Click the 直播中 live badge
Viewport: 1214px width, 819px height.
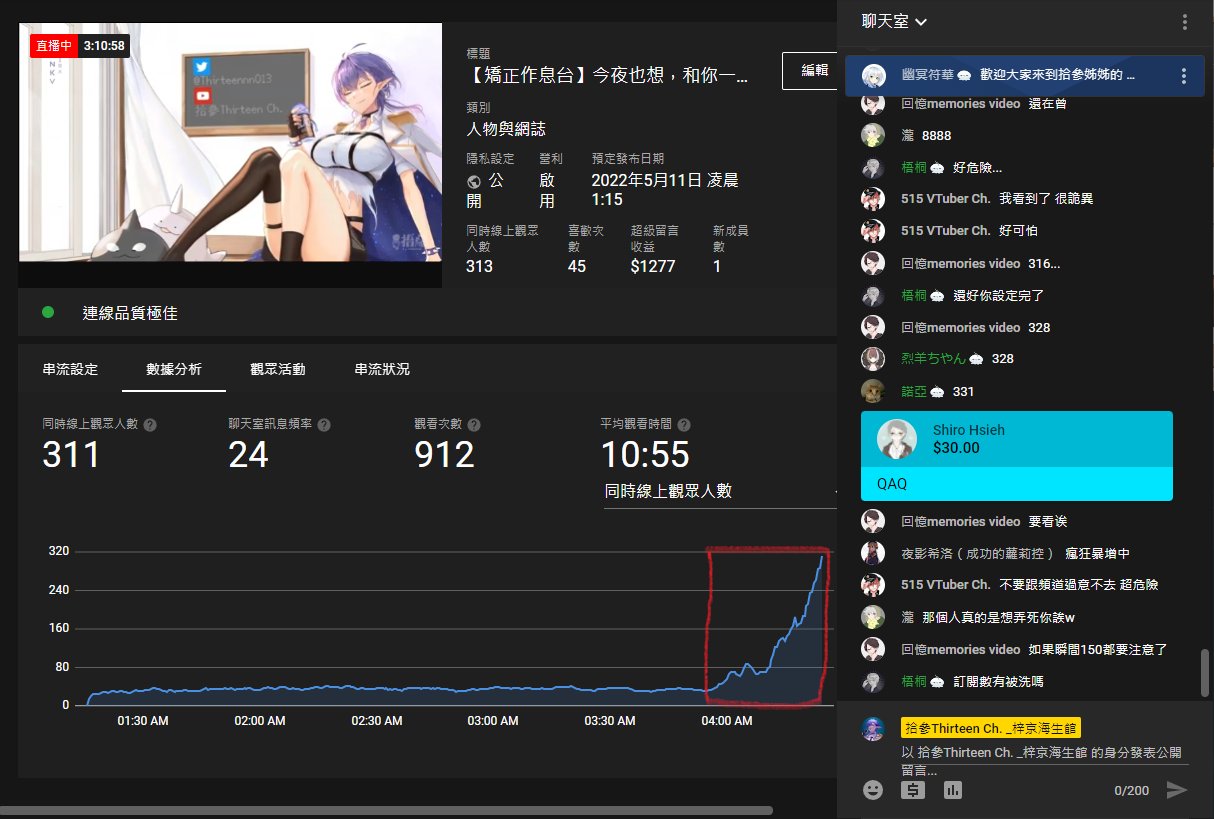pos(56,46)
